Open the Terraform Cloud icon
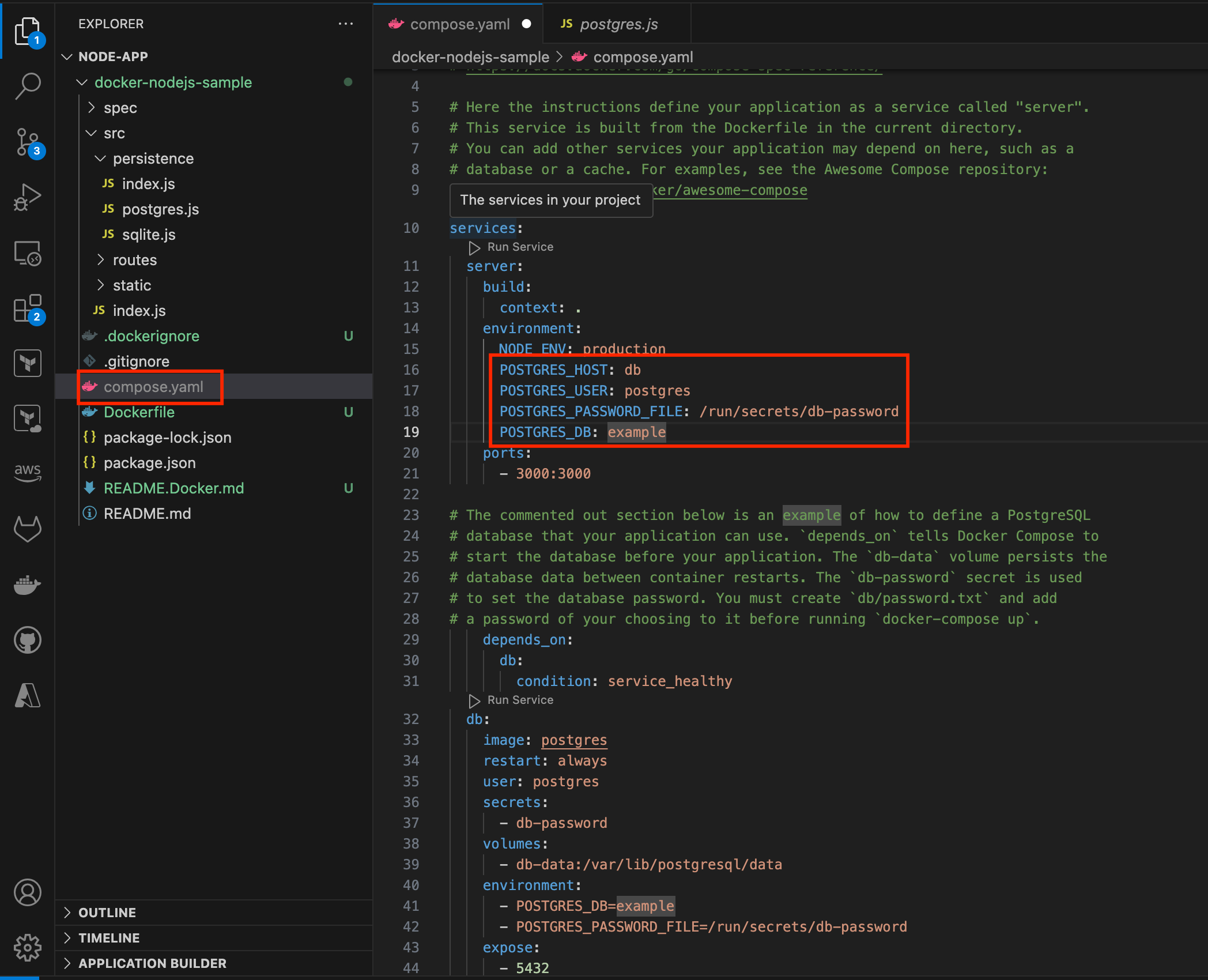The height and width of the screenshot is (980, 1208). (x=27, y=419)
